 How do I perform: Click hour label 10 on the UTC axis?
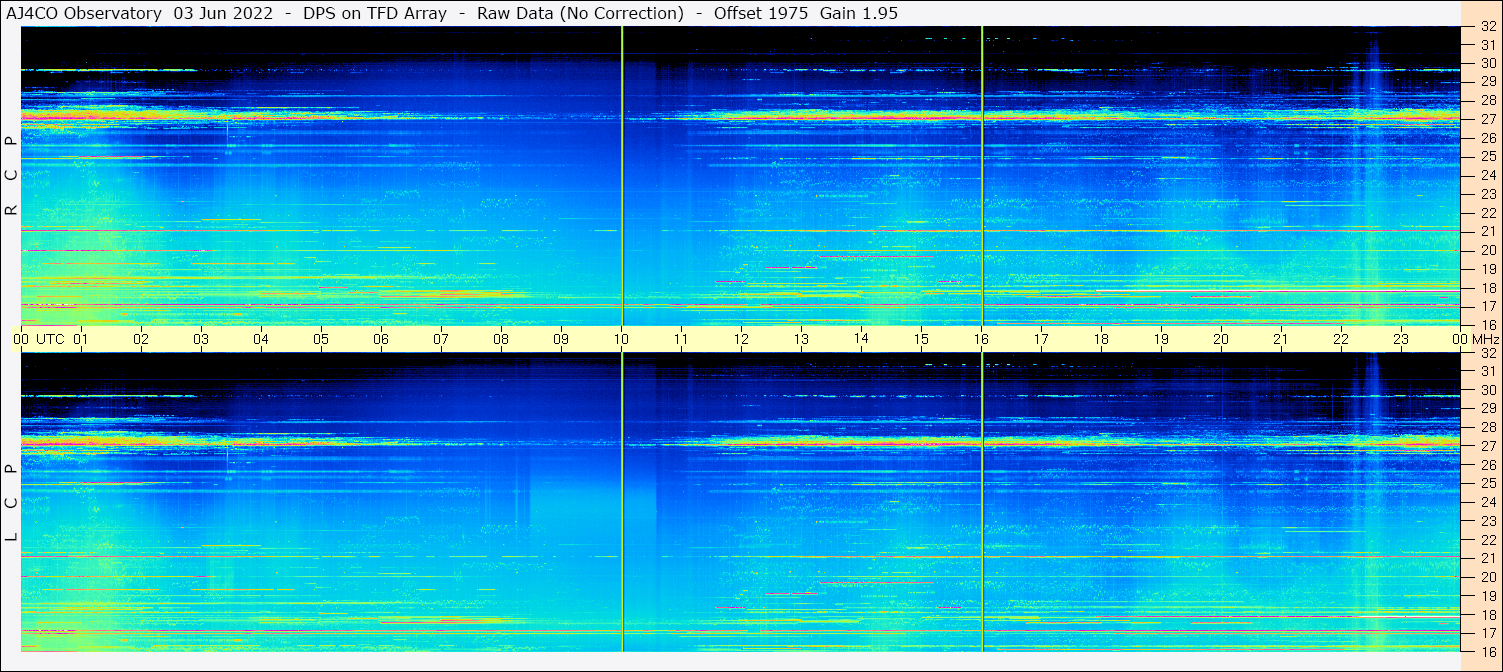click(x=621, y=339)
